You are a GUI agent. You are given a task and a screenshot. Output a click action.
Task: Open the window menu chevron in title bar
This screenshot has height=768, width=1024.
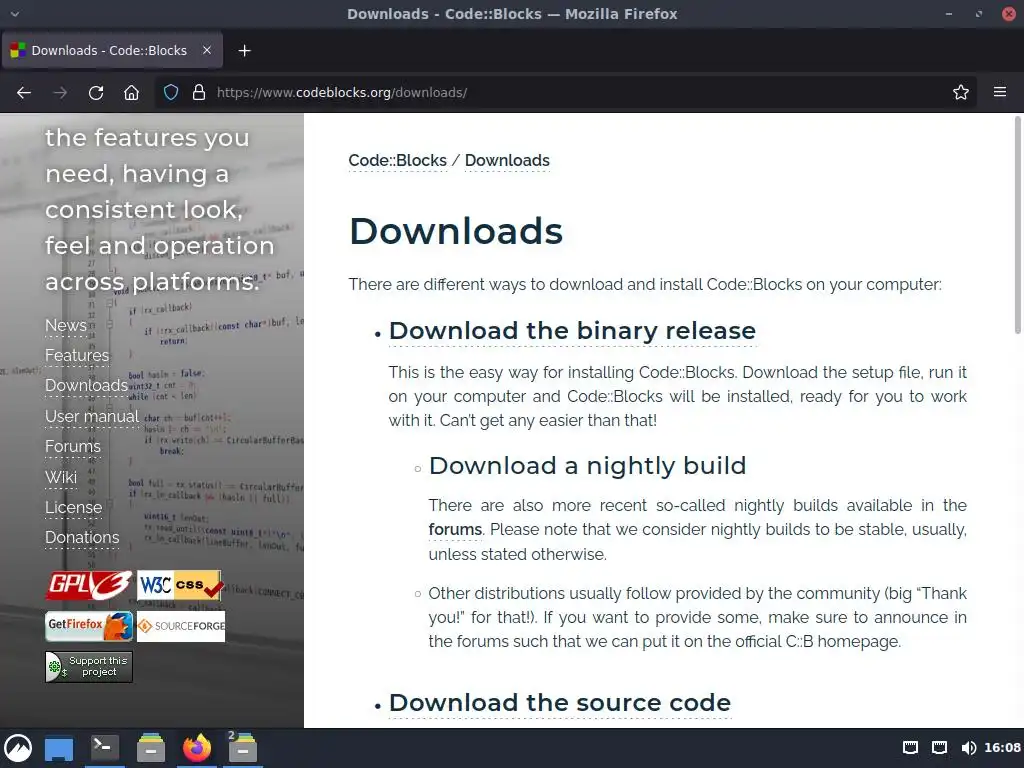pyautogui.click(x=15, y=14)
